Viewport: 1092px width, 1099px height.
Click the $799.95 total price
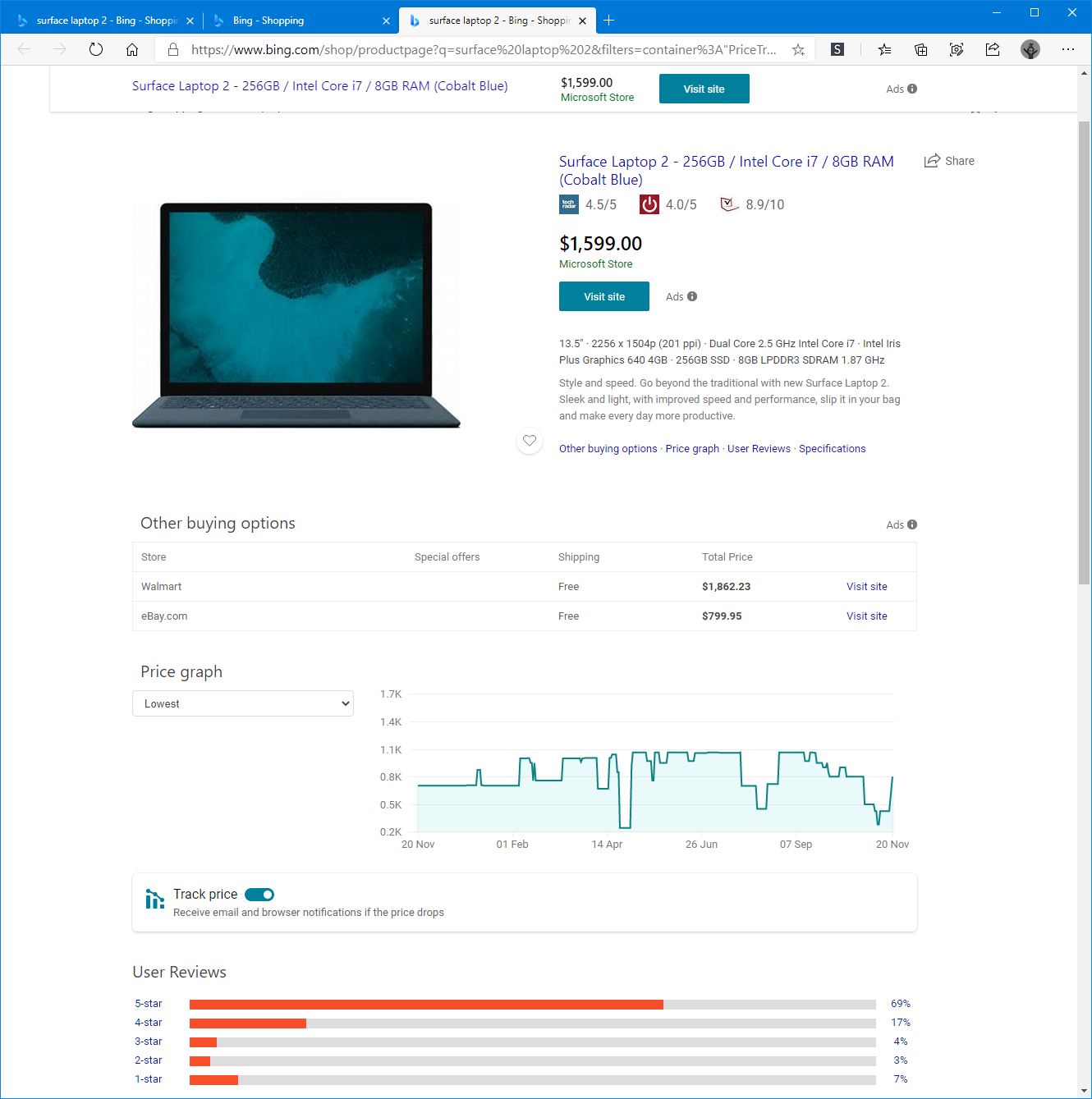[722, 616]
